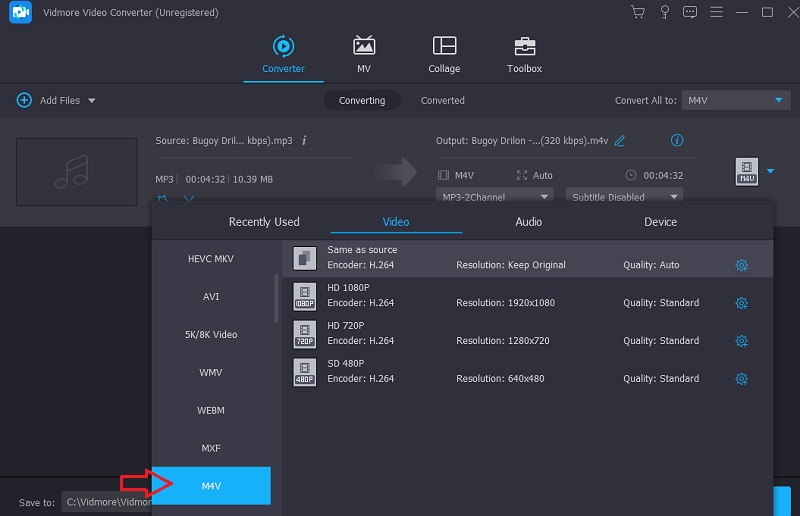Image resolution: width=800 pixels, height=516 pixels.
Task: Switch to the Audio format tab
Action: pos(529,222)
